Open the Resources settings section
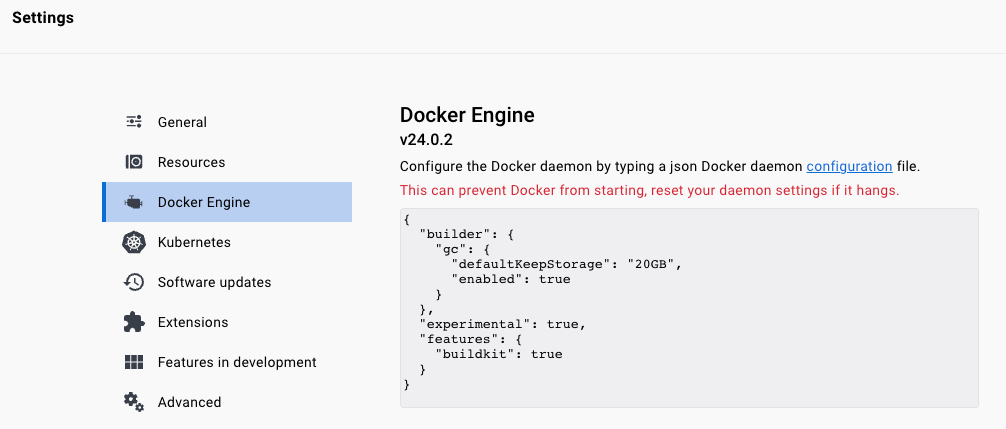The width and height of the screenshot is (1006, 429). (227, 162)
